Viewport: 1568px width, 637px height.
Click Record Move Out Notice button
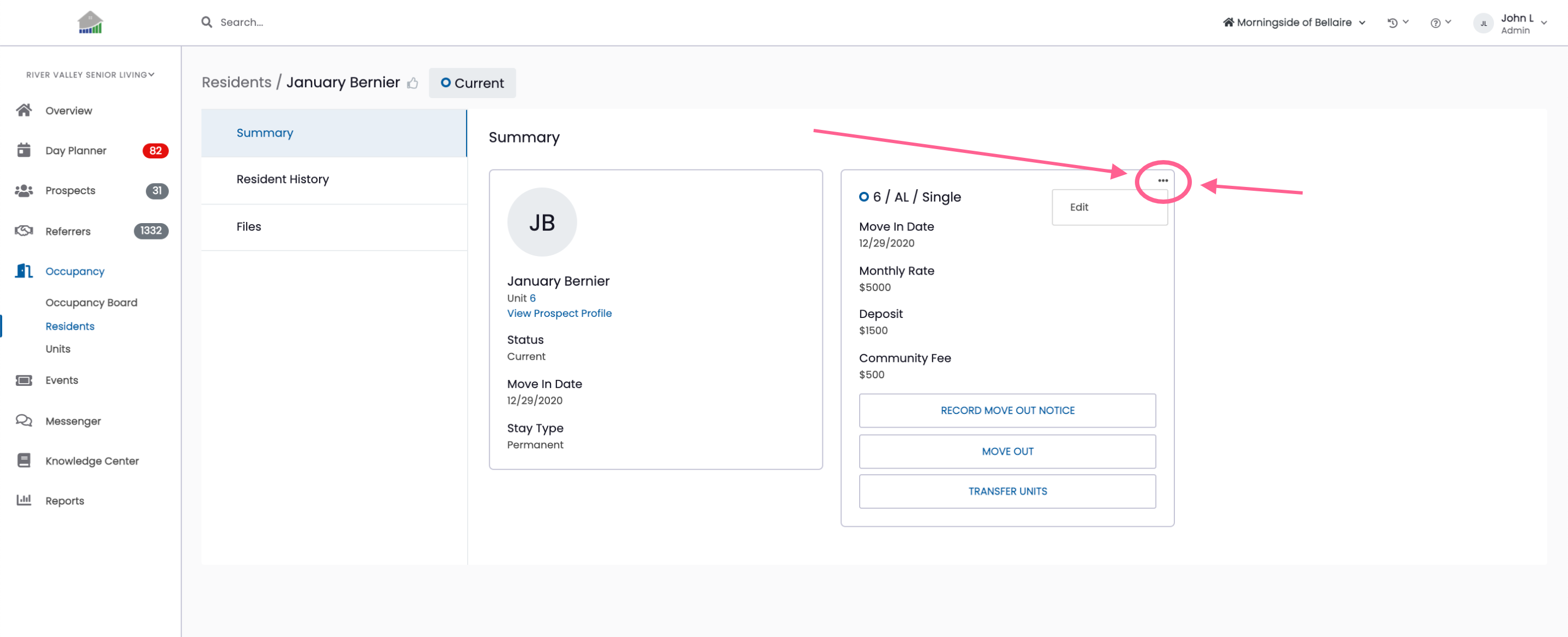[x=1007, y=410]
